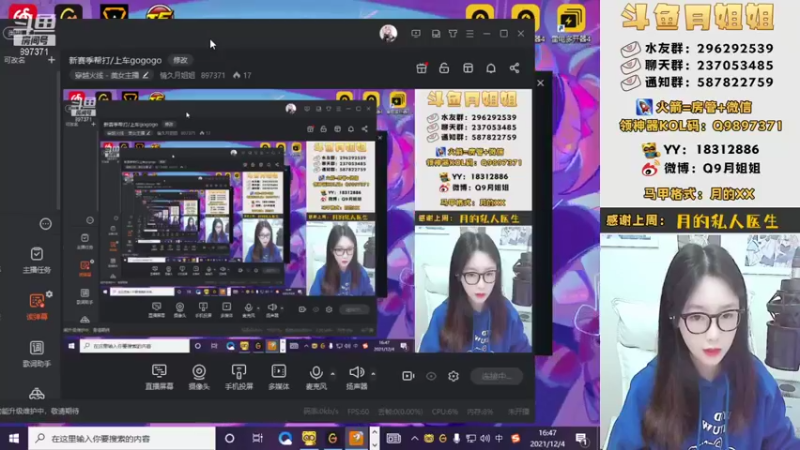Click the flame popularity count 17
The height and width of the screenshot is (450, 800).
242,75
